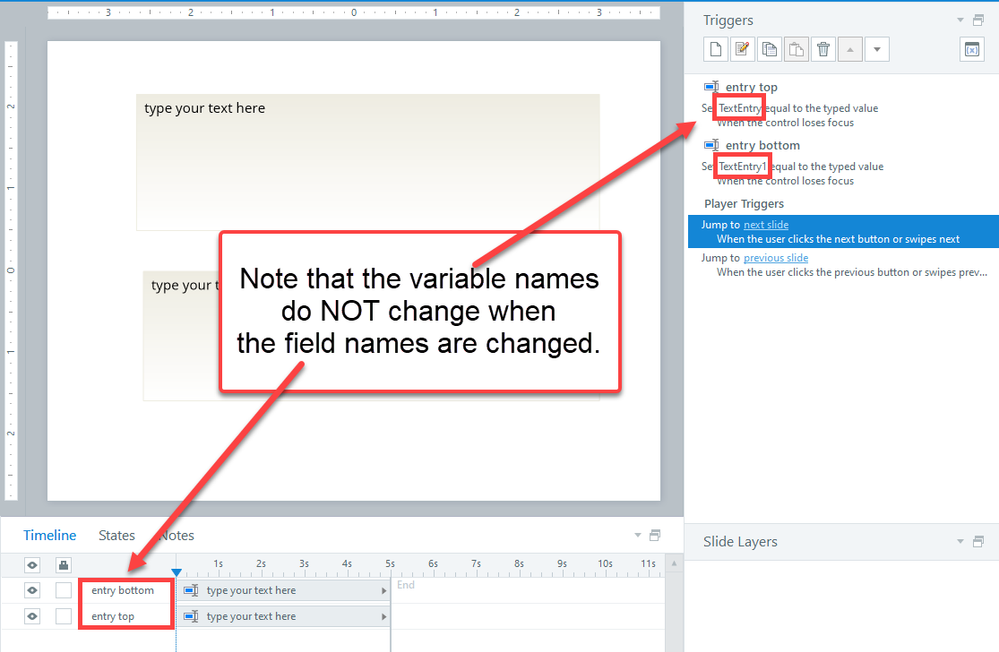The width and height of the screenshot is (999, 652).
Task: Click the top text entry field on the slide
Action: click(x=368, y=162)
